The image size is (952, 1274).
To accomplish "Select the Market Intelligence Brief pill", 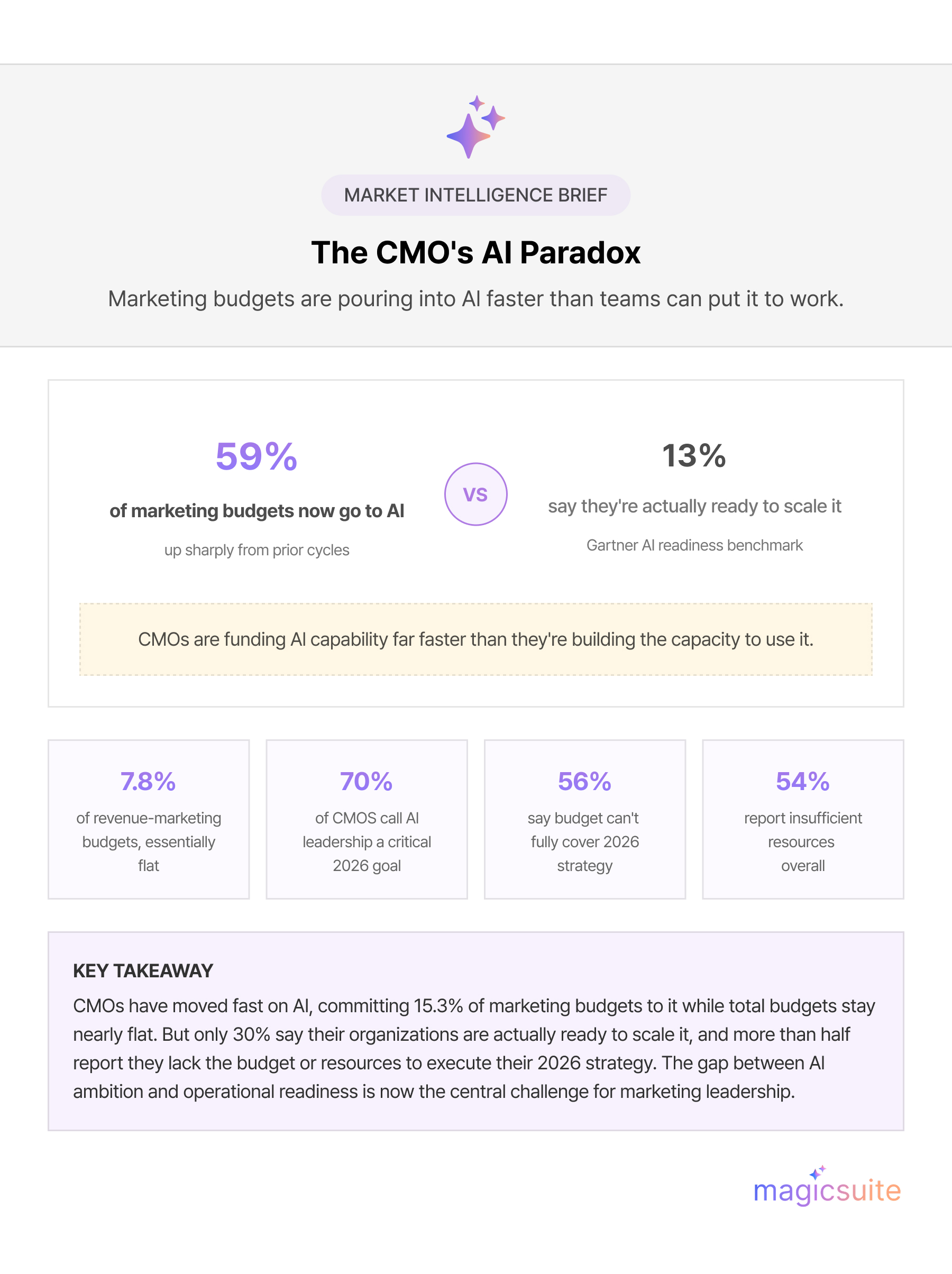I will point(475,195).
